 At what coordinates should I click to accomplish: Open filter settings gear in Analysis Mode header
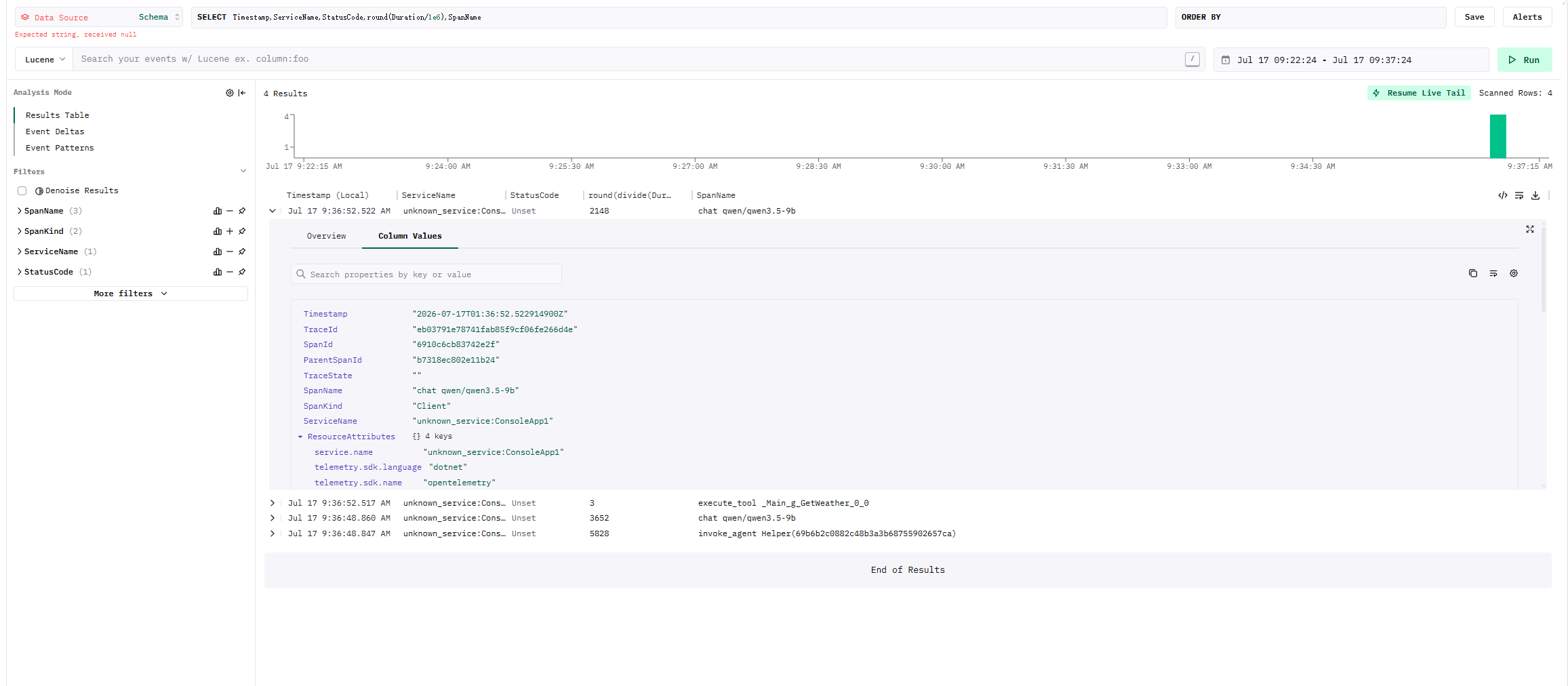[x=230, y=93]
